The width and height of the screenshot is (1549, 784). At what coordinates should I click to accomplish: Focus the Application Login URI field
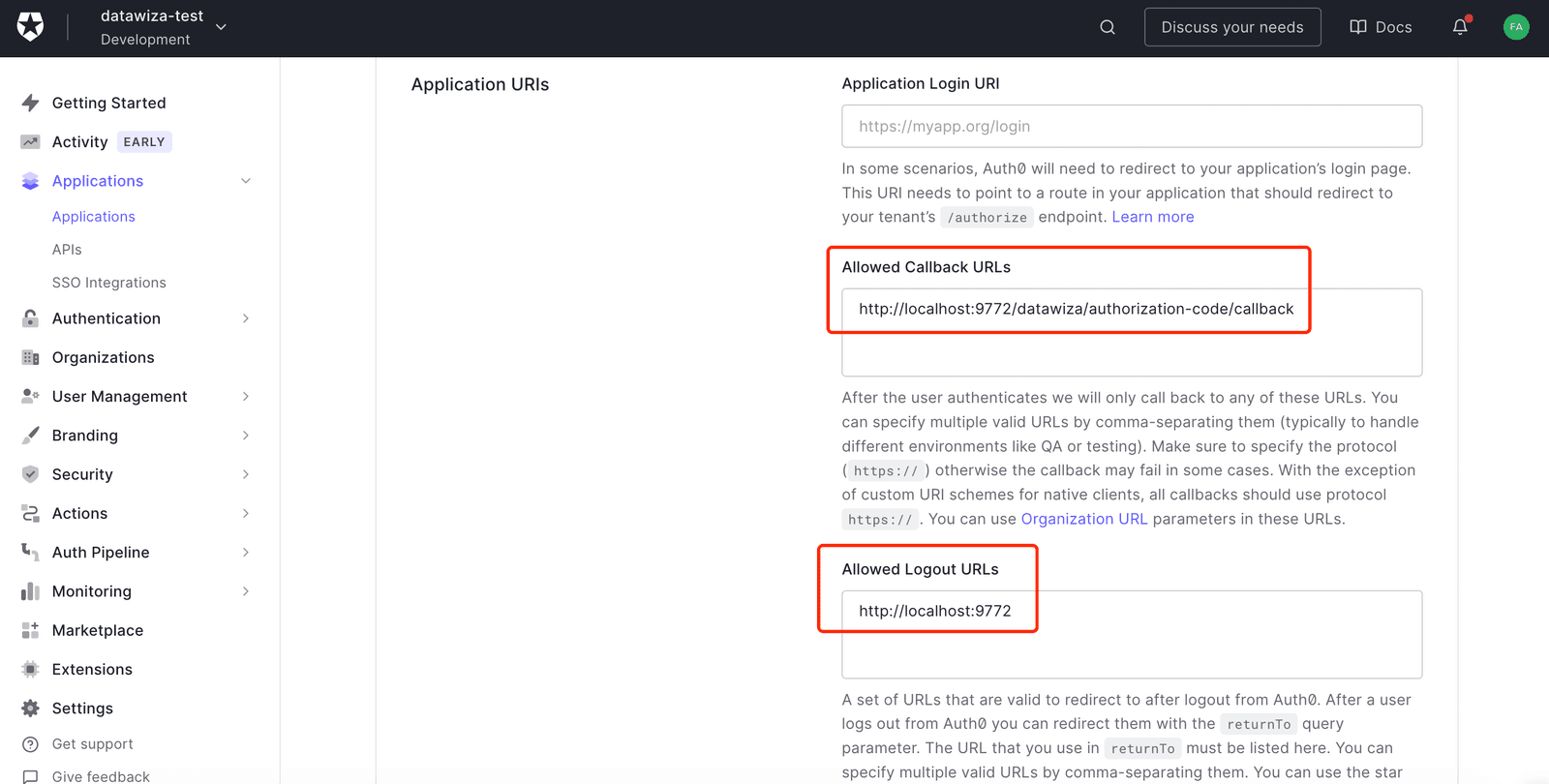[x=1132, y=126]
